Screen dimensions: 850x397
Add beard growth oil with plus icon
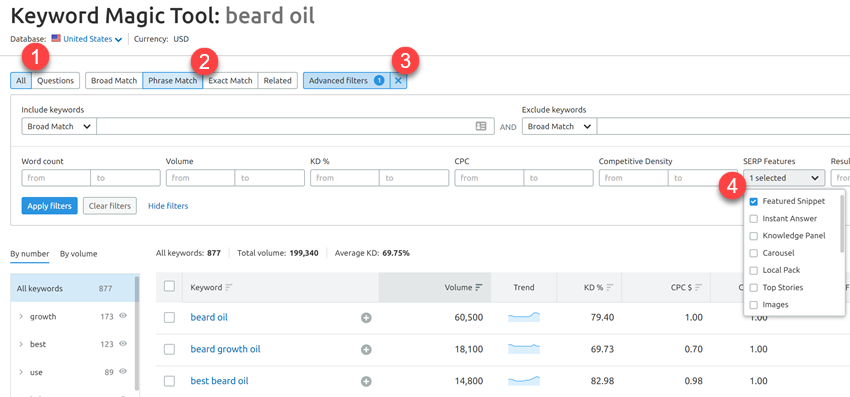click(x=366, y=350)
